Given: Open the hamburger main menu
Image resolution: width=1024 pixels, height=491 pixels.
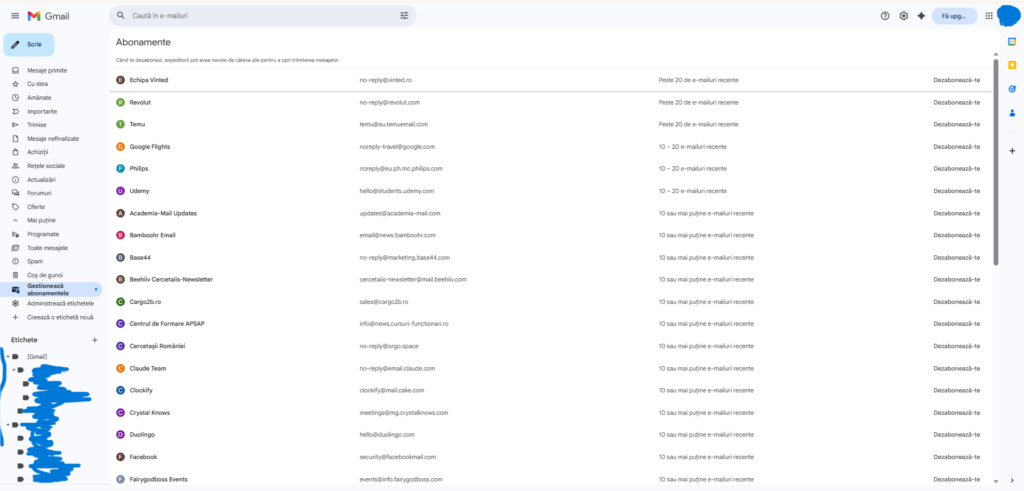Looking at the screenshot, I should 14,16.
